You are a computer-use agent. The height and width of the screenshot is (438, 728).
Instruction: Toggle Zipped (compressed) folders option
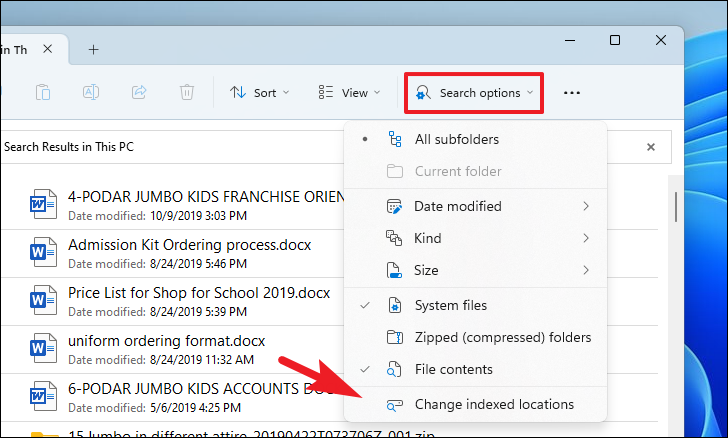click(475, 337)
